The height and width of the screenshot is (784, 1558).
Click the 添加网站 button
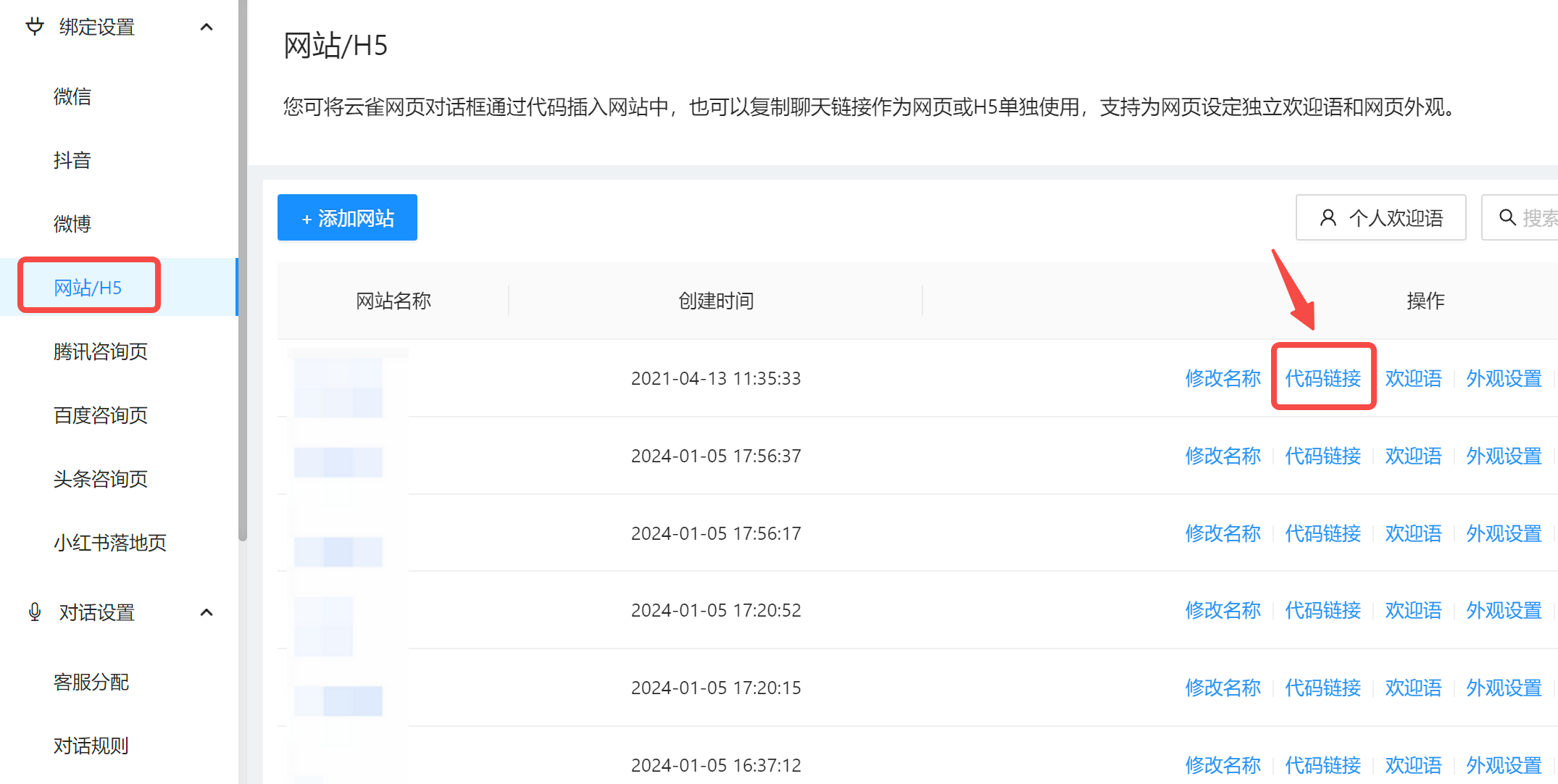(x=346, y=217)
